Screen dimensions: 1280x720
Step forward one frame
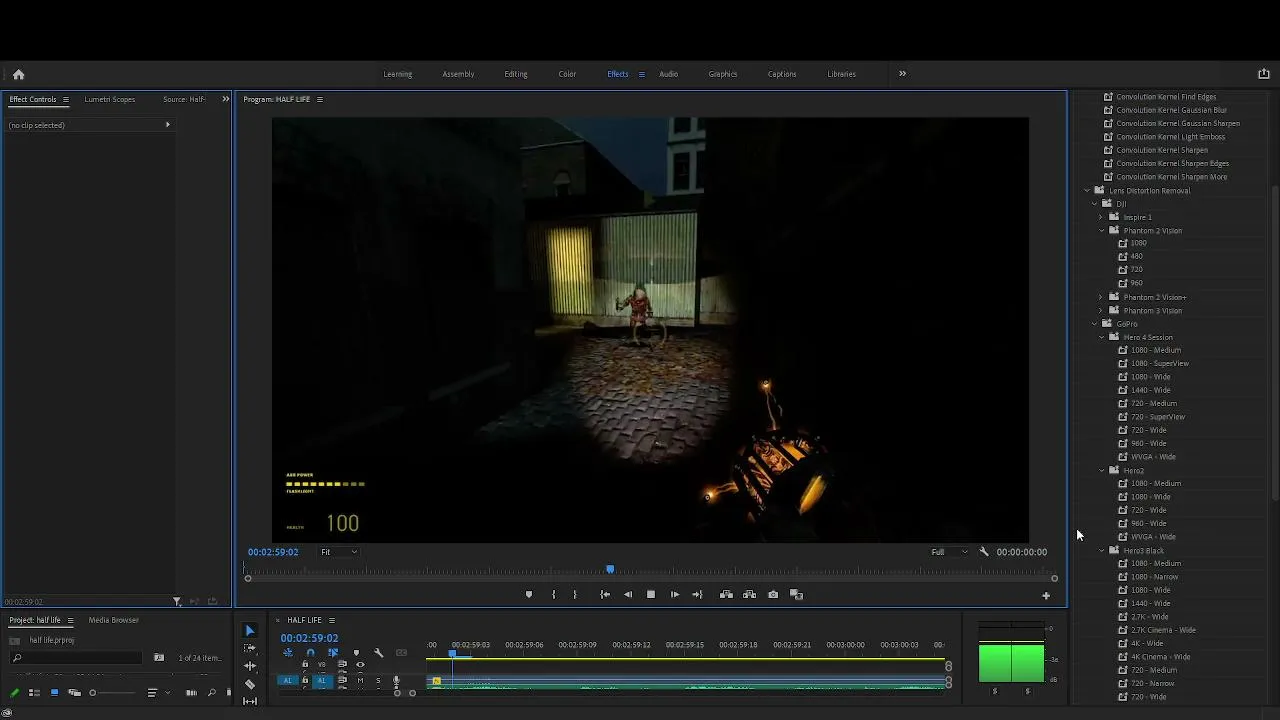point(675,595)
